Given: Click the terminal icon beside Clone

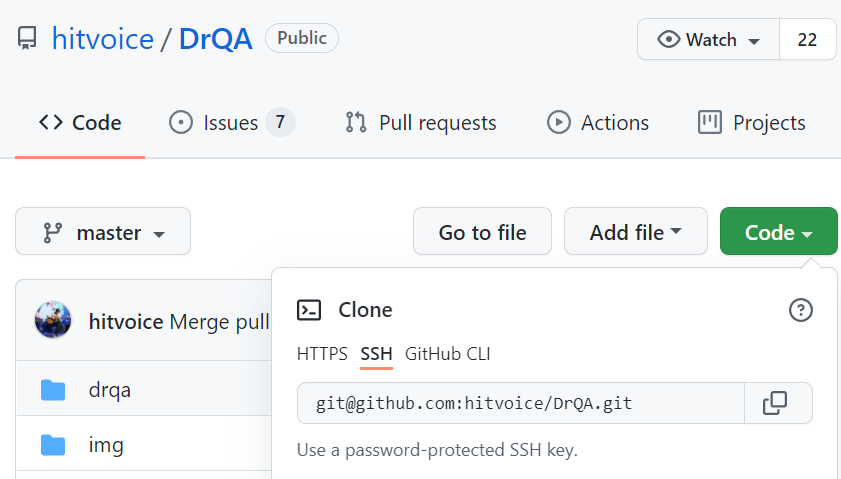Looking at the screenshot, I should [x=309, y=310].
